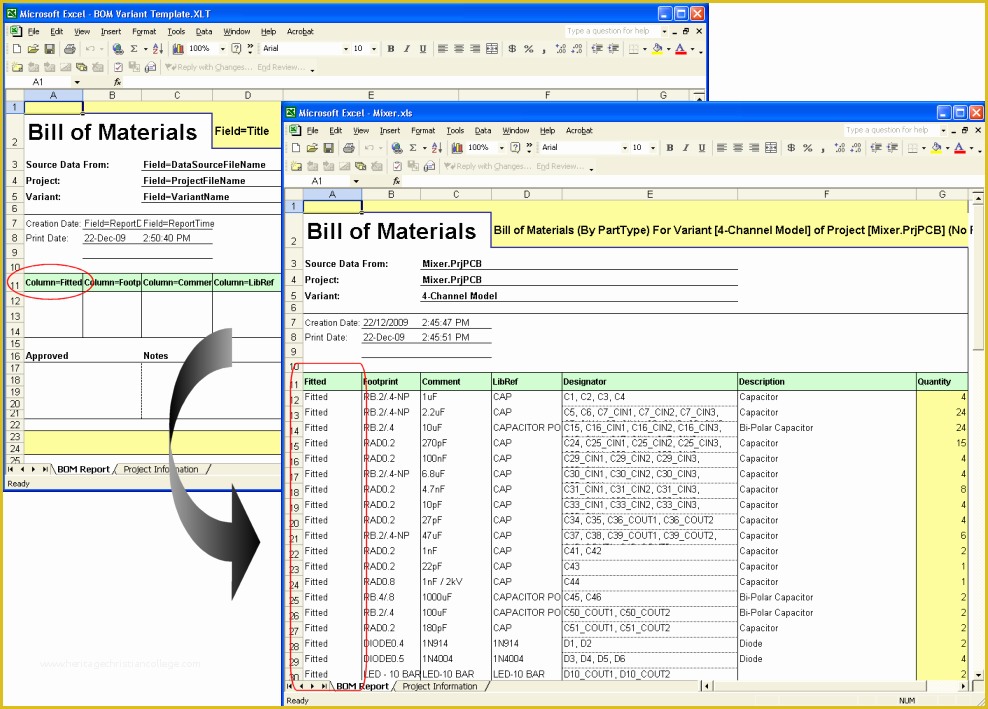Click the Fill Color bucket in Mixer.xls
Screen dimensions: 988x709
click(937, 147)
